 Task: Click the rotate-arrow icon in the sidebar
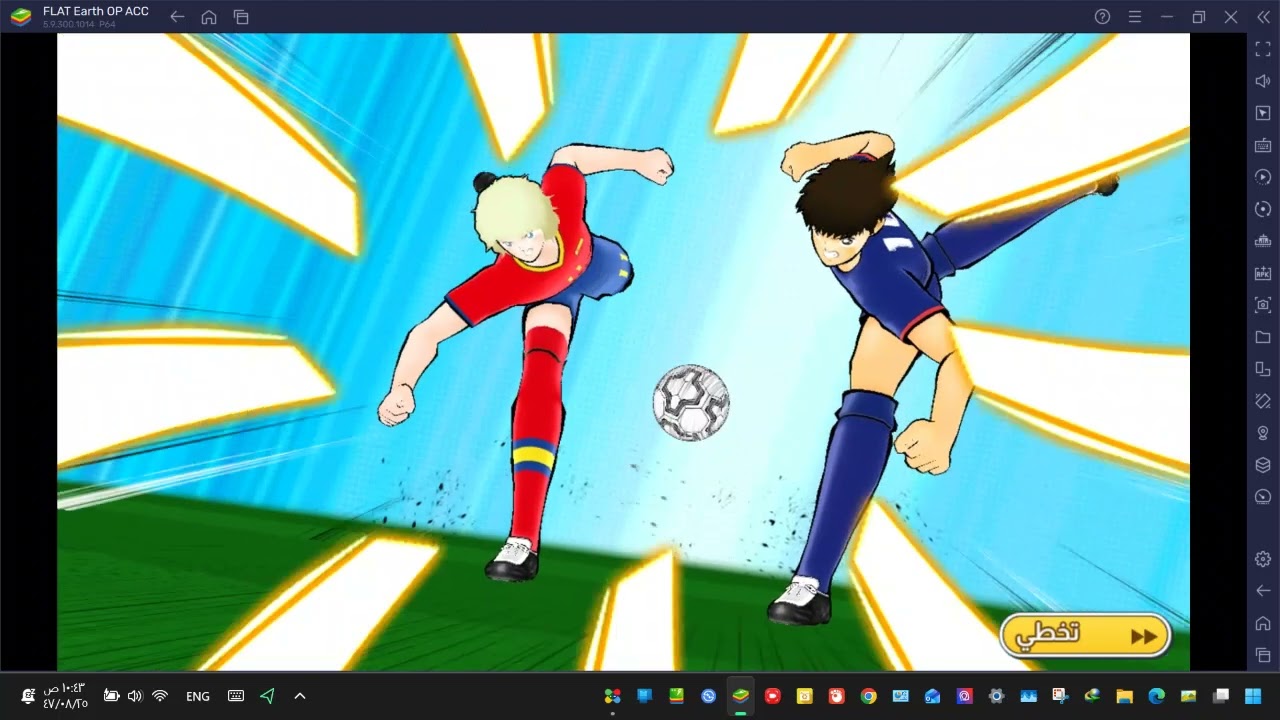(x=1263, y=208)
